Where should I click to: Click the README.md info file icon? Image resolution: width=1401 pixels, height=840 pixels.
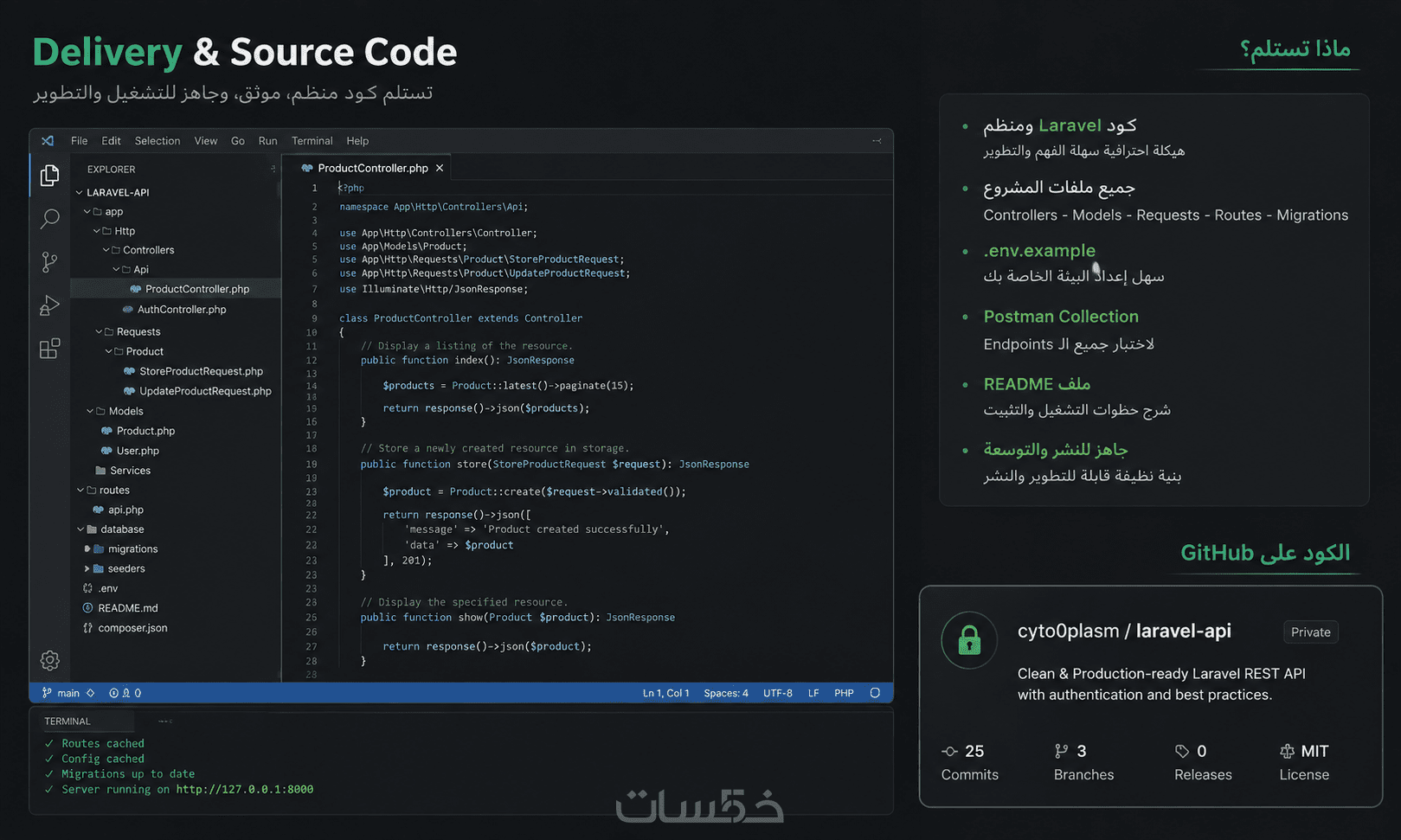pyautogui.click(x=87, y=608)
